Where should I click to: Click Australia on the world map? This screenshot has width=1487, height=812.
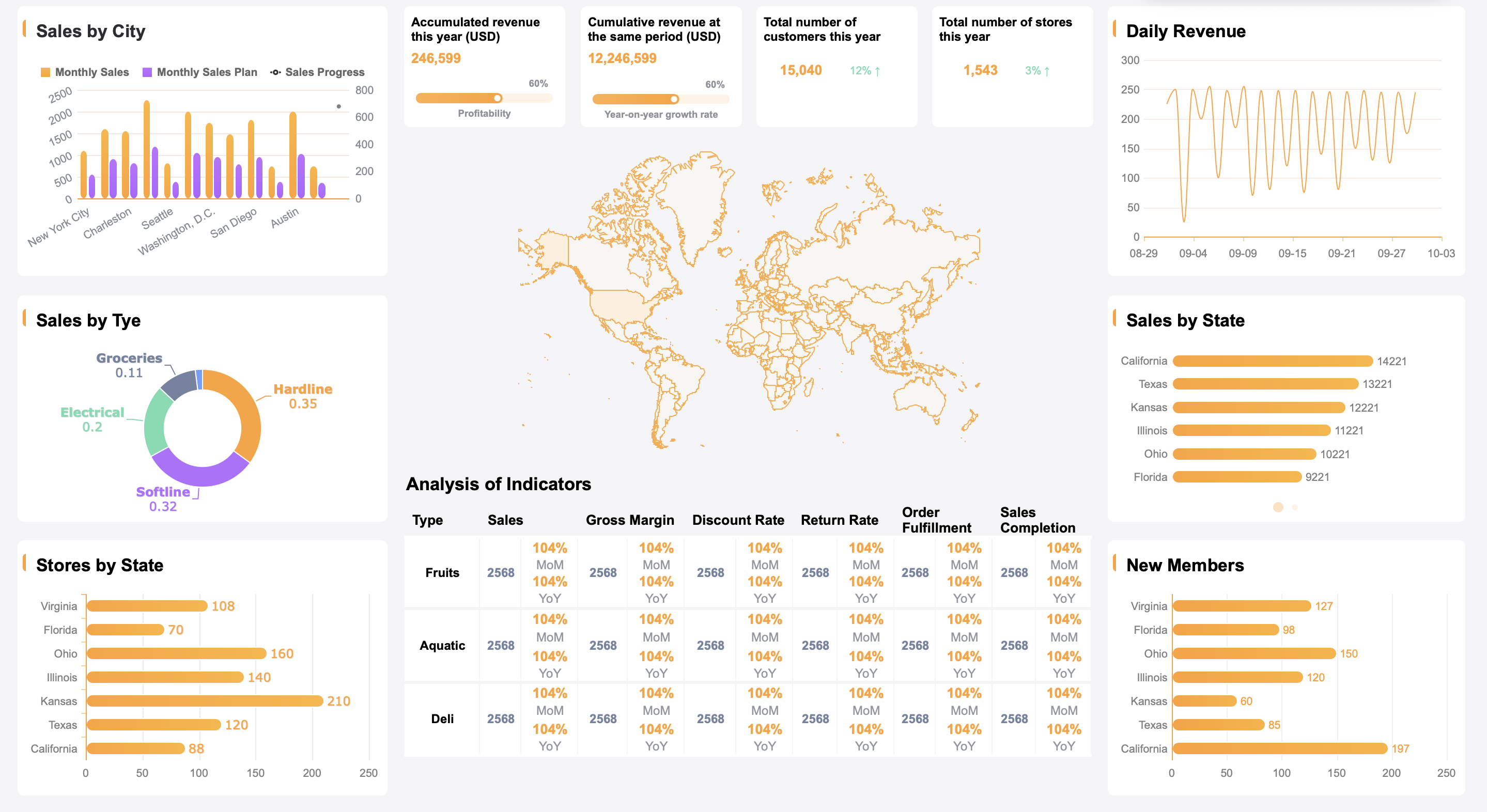point(919,397)
